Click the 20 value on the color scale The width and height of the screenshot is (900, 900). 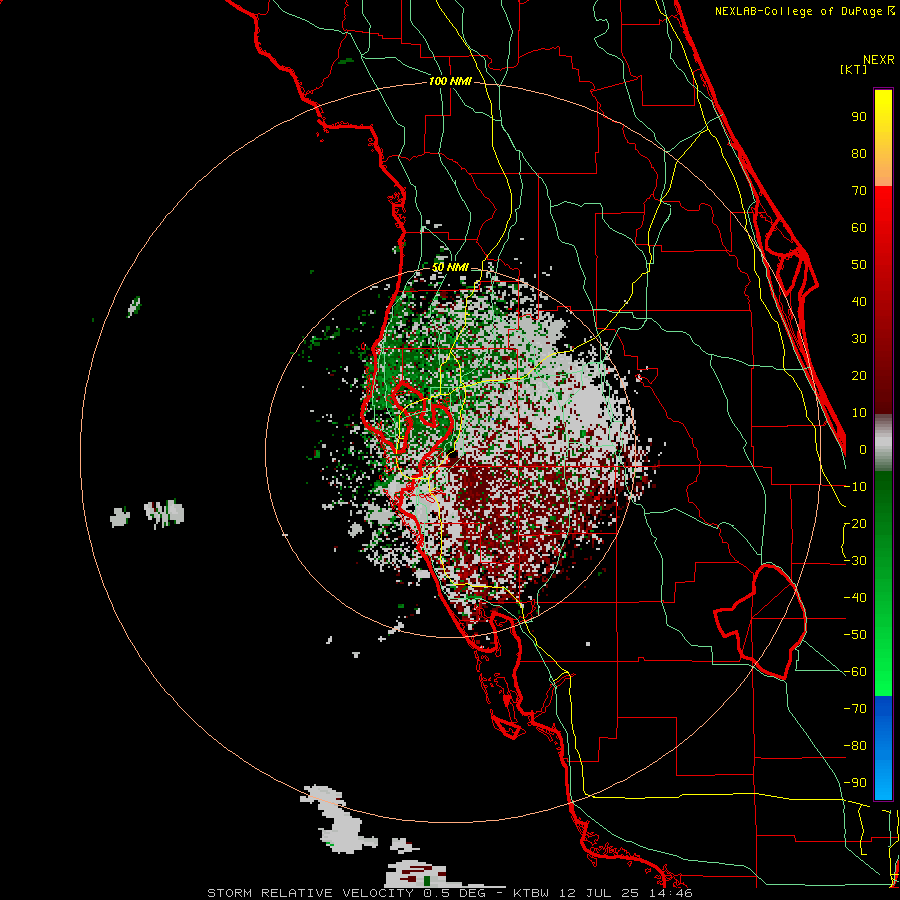click(x=859, y=376)
